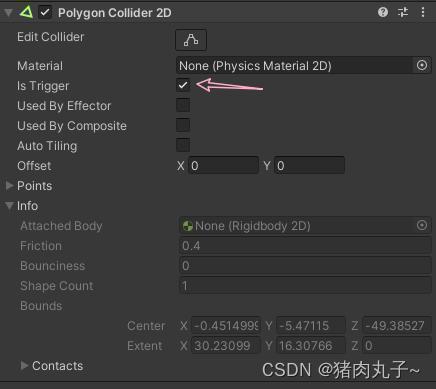Collapse the Info section foldout

pos(10,206)
